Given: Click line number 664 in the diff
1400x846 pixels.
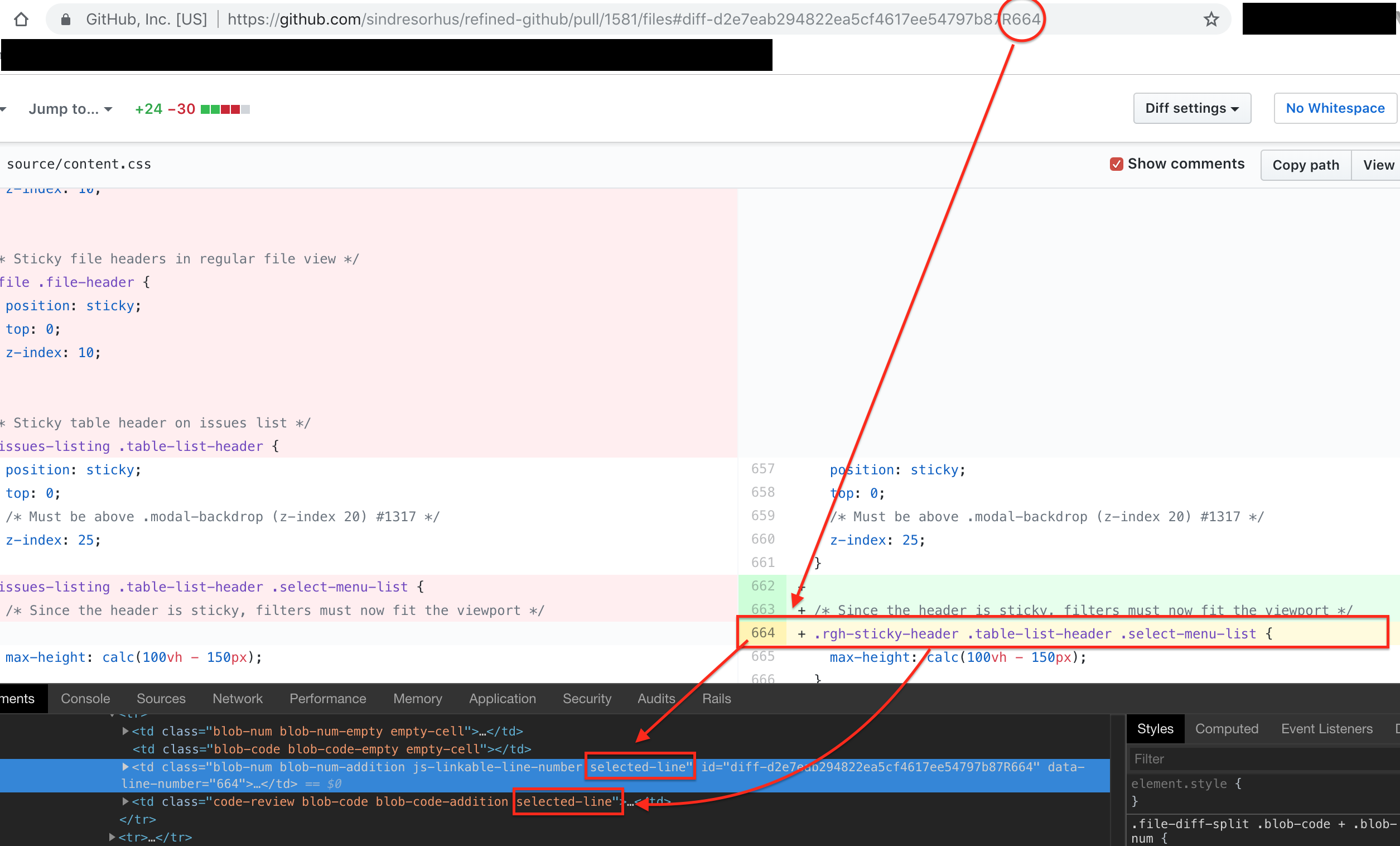Looking at the screenshot, I should tap(762, 633).
